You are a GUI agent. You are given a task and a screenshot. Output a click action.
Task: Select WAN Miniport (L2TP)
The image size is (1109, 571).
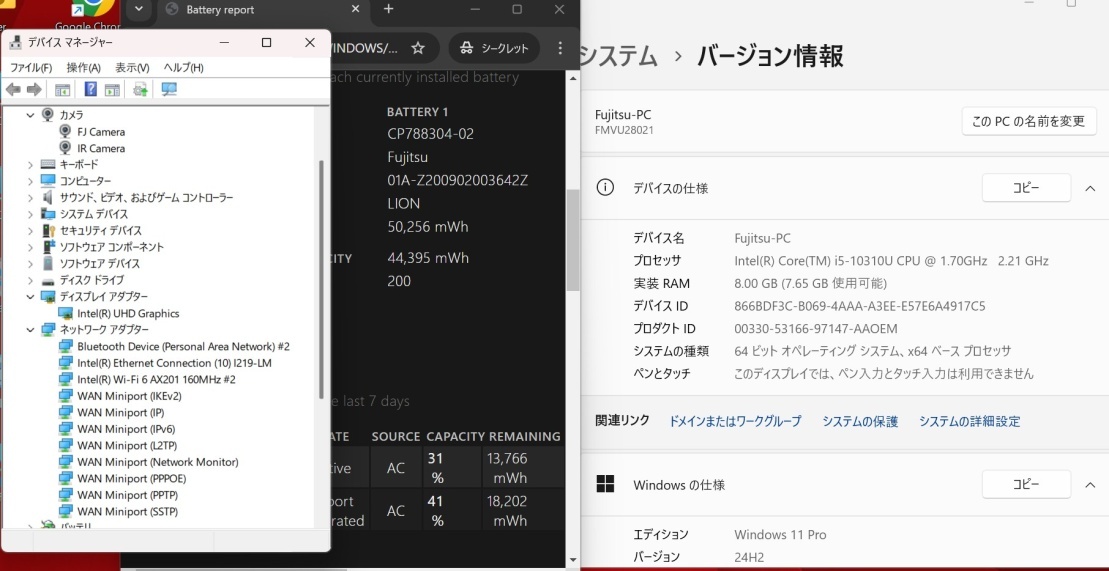(127, 445)
